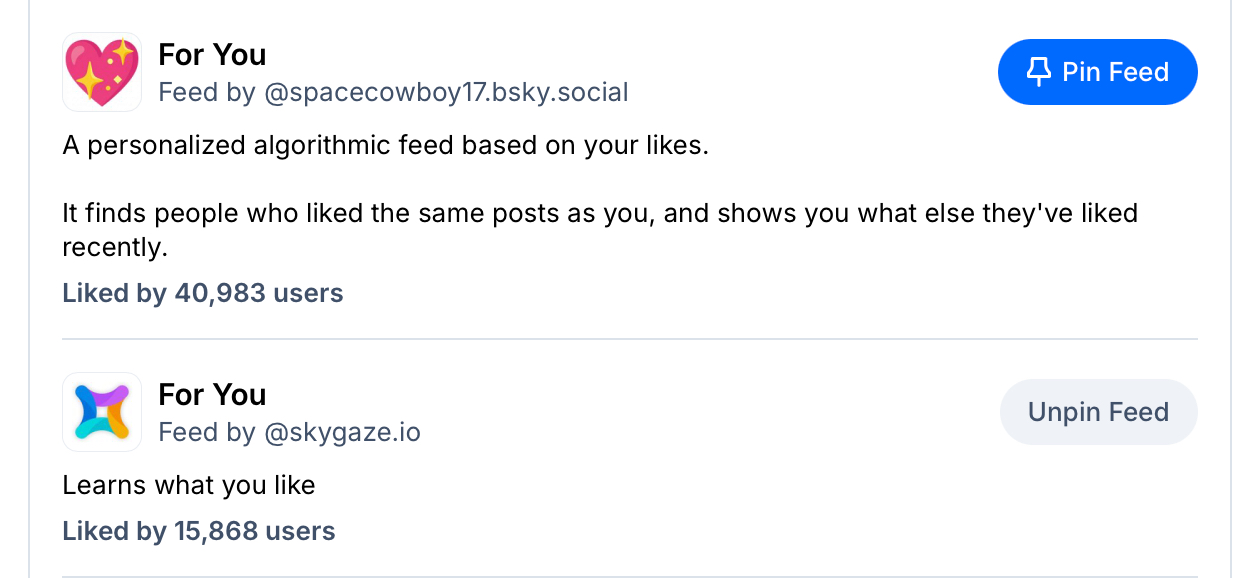Click the word 'recently.' in the description
This screenshot has width=1238, height=578.
point(115,248)
